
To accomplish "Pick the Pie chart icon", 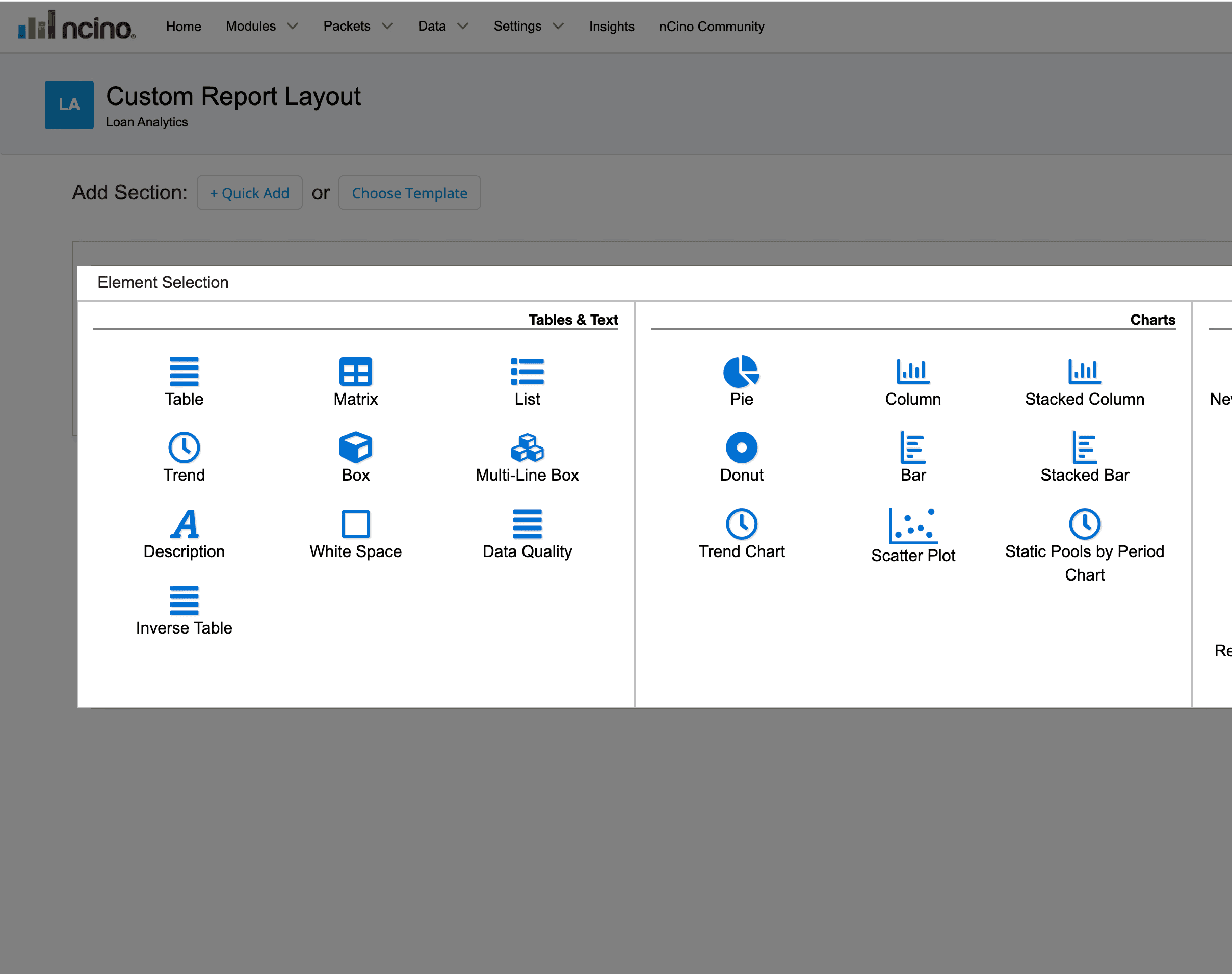I will click(741, 372).
